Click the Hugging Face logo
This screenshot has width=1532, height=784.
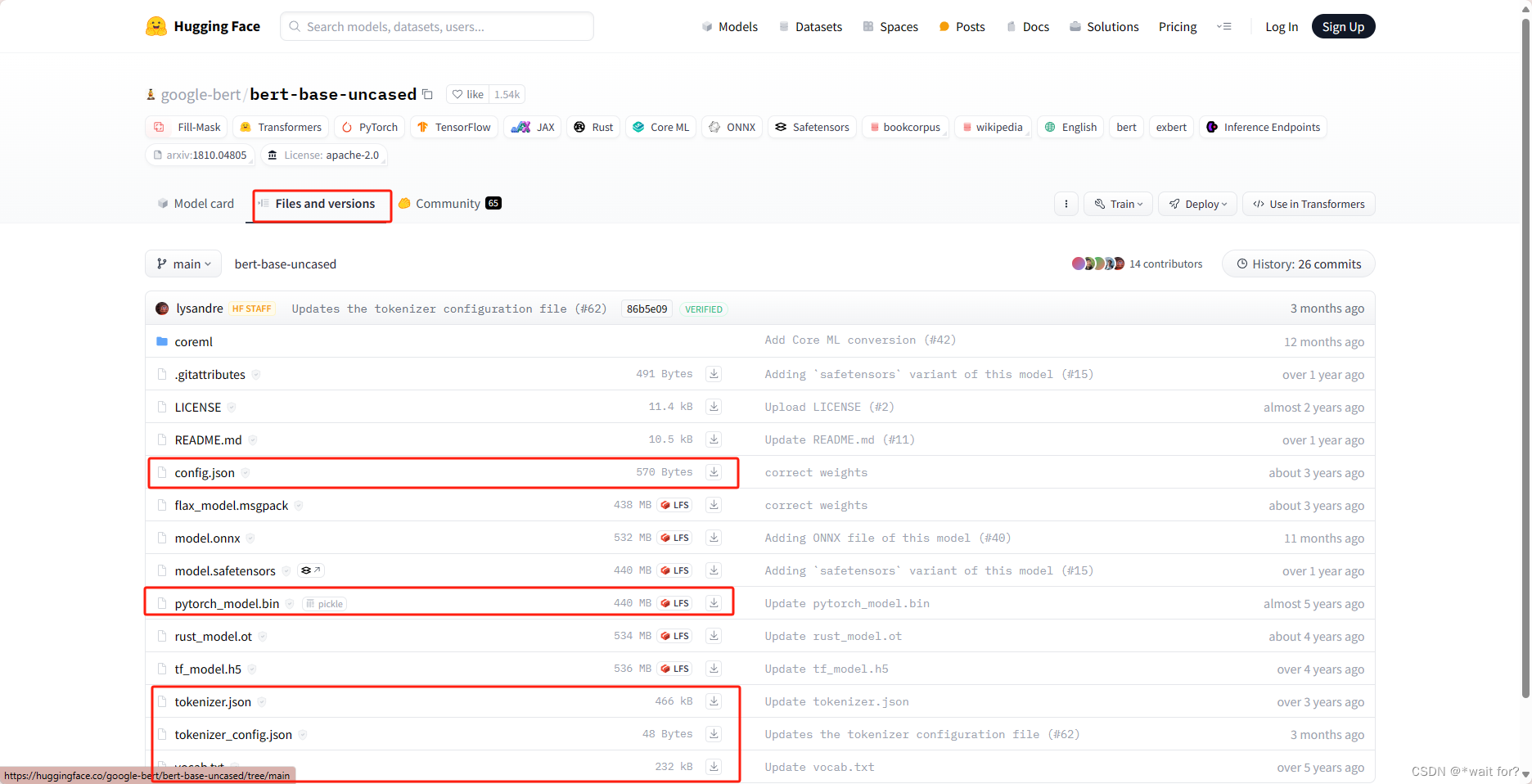(x=201, y=26)
